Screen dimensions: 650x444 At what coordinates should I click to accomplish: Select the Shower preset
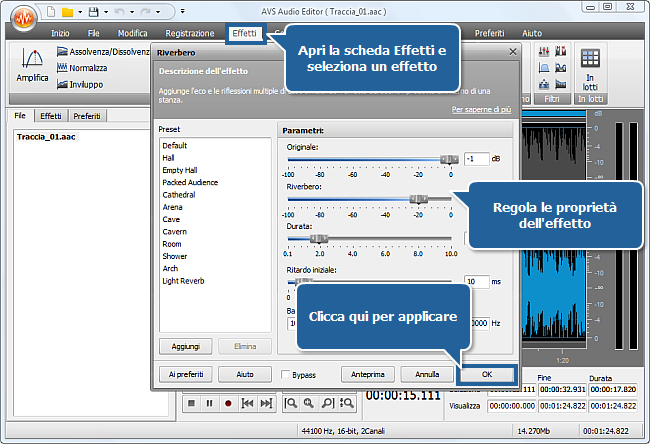[175, 256]
